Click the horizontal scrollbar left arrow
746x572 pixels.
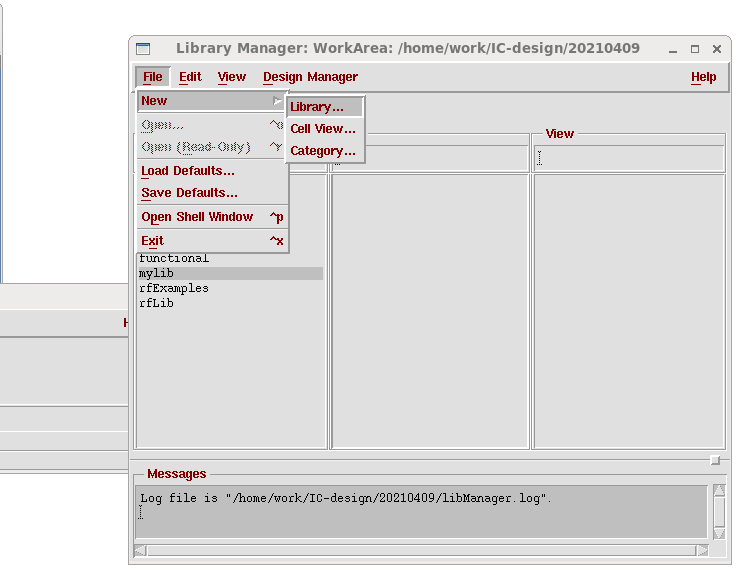click(140, 550)
